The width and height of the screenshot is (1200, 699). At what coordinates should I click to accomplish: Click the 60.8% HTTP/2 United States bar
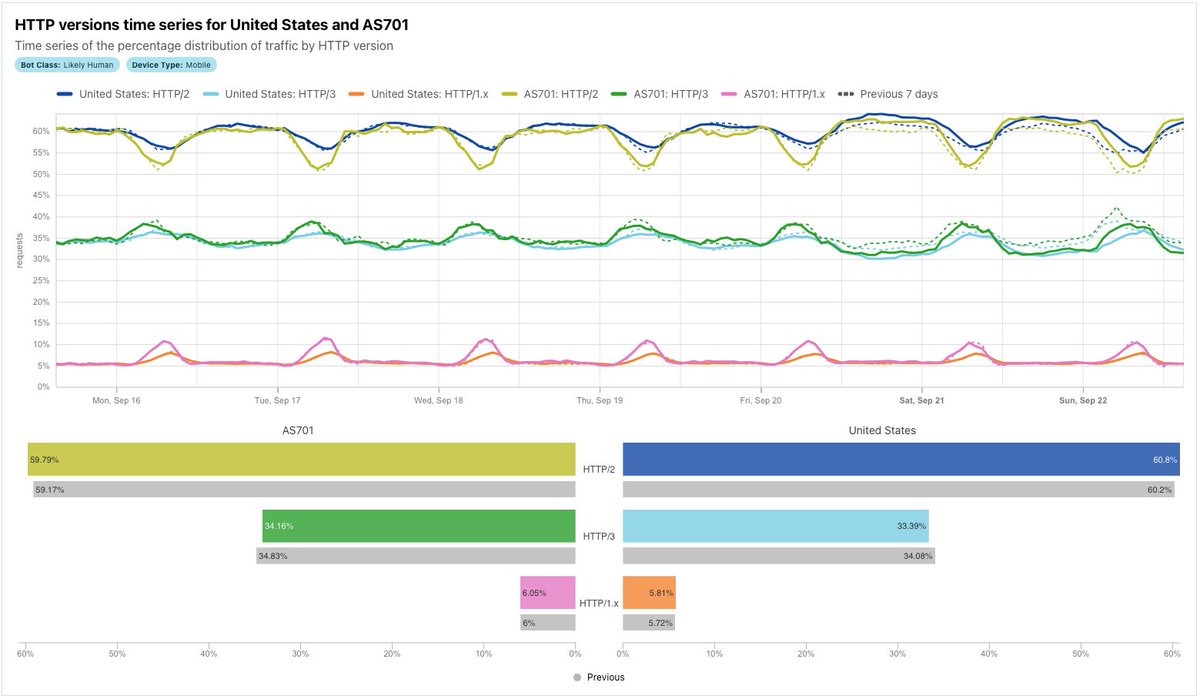point(900,458)
